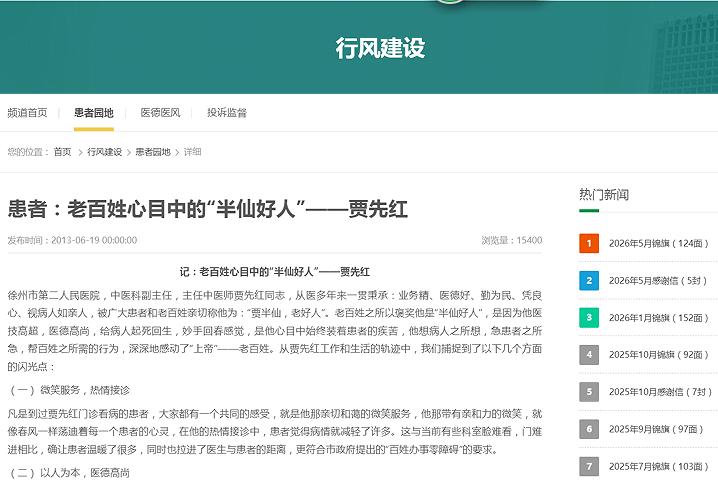Click the 行风建设 banner title
This screenshot has height=483, width=718.
380,48
